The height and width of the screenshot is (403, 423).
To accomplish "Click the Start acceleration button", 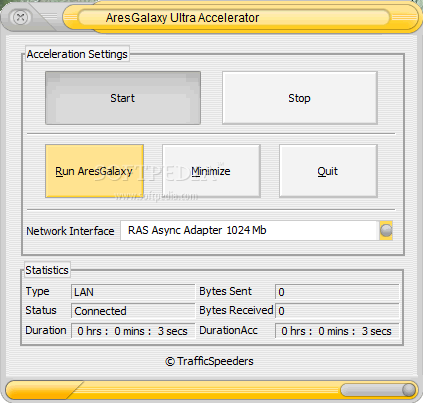I will (123, 98).
